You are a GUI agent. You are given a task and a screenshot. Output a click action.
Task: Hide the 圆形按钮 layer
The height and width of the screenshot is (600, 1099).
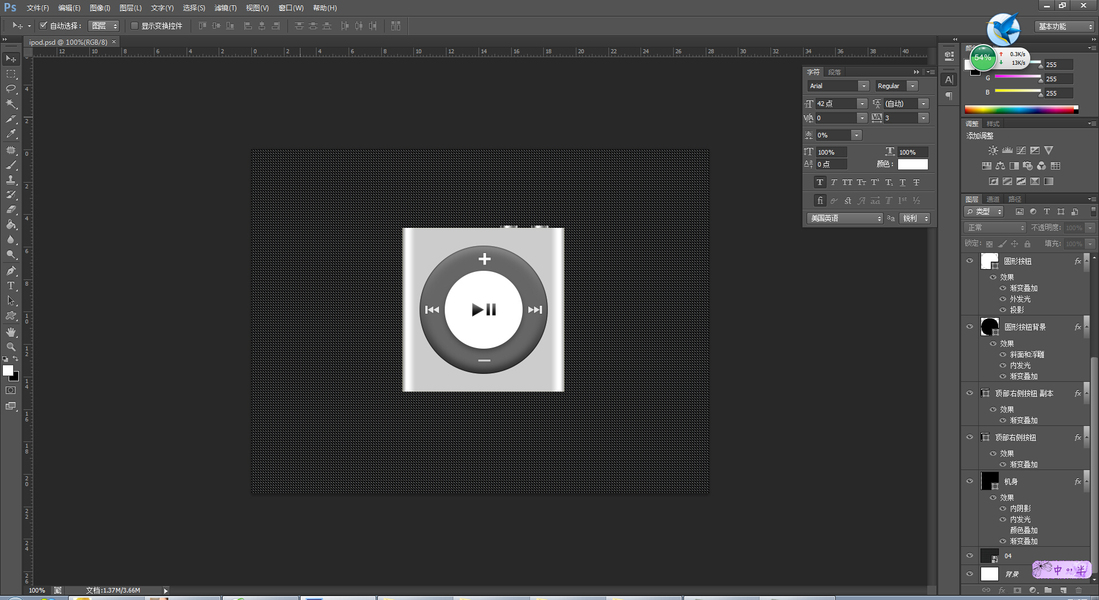click(970, 261)
